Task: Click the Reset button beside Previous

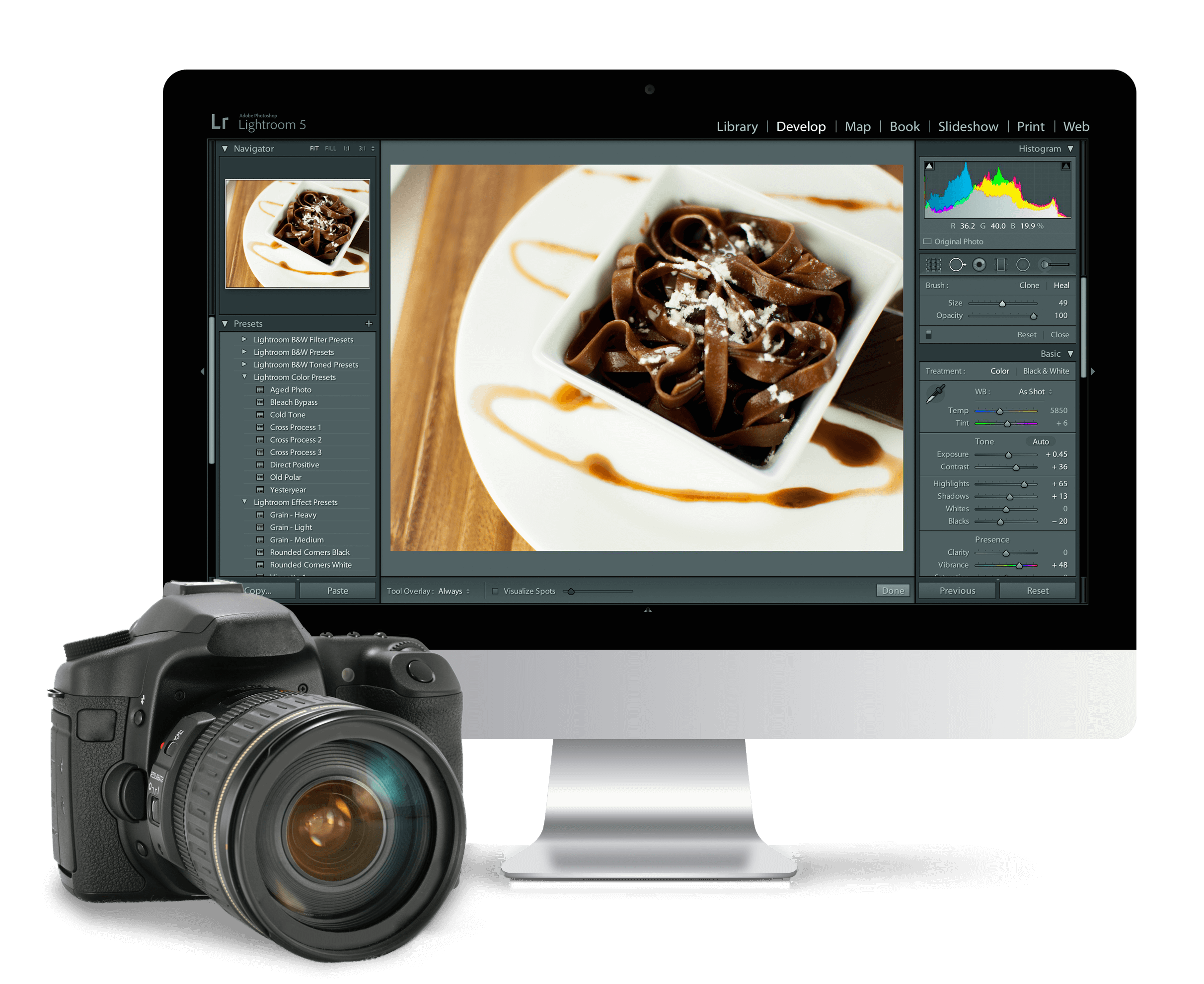Action: [1037, 591]
